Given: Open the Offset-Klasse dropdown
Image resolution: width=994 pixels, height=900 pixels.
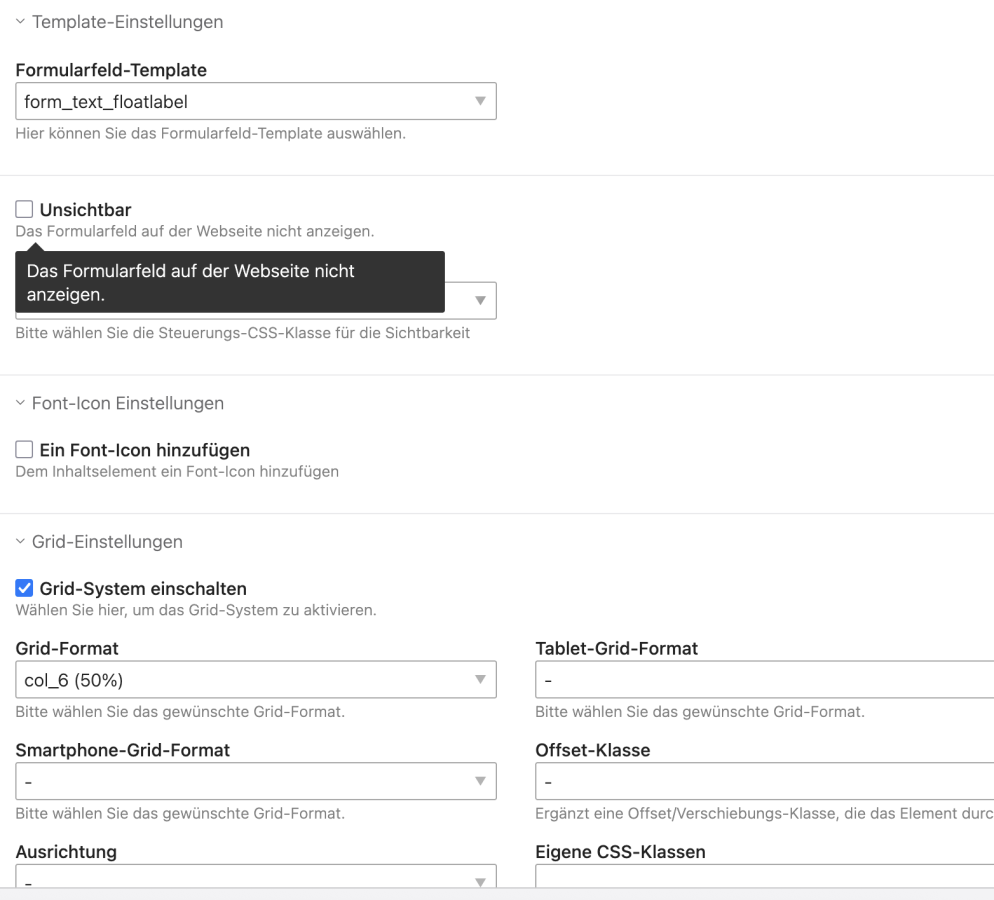Looking at the screenshot, I should click(764, 781).
